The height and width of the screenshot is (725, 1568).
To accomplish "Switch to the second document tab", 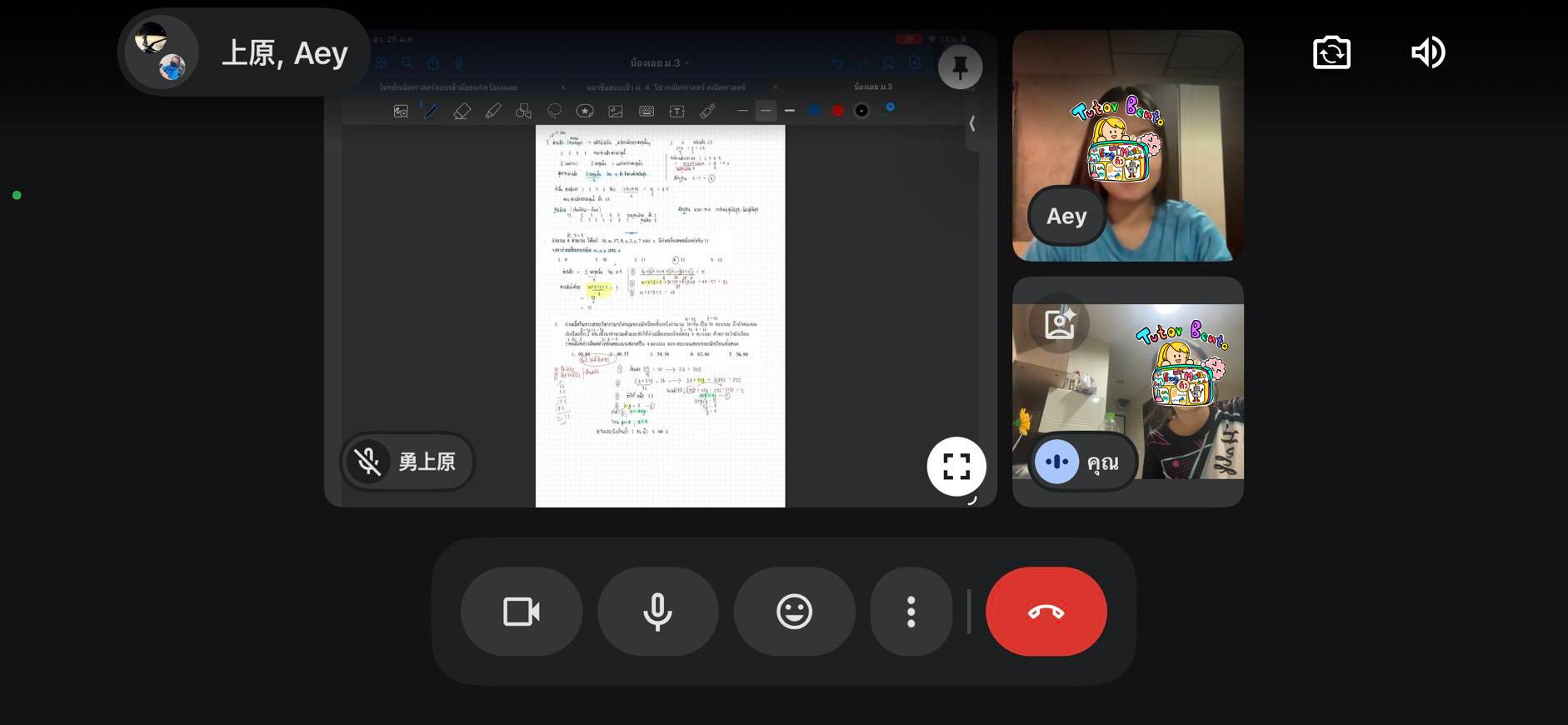I will (666, 87).
